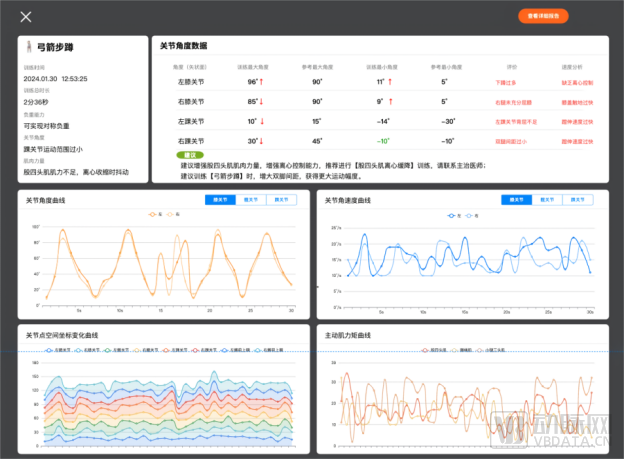The width and height of the screenshot is (624, 459).
Task: Click the red up arrow beside 11°
Action: click(390, 82)
